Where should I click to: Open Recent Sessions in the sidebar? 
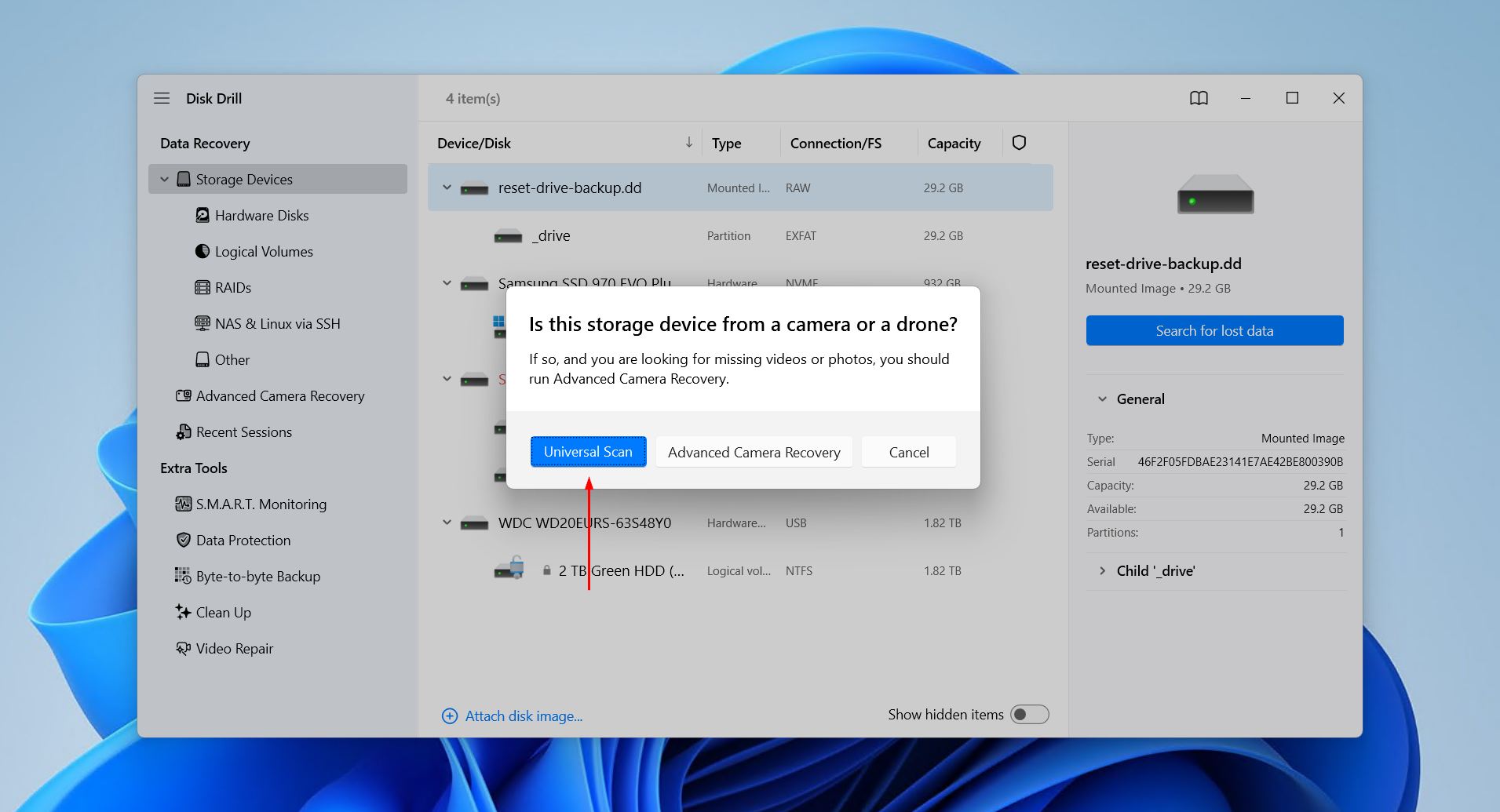[244, 431]
